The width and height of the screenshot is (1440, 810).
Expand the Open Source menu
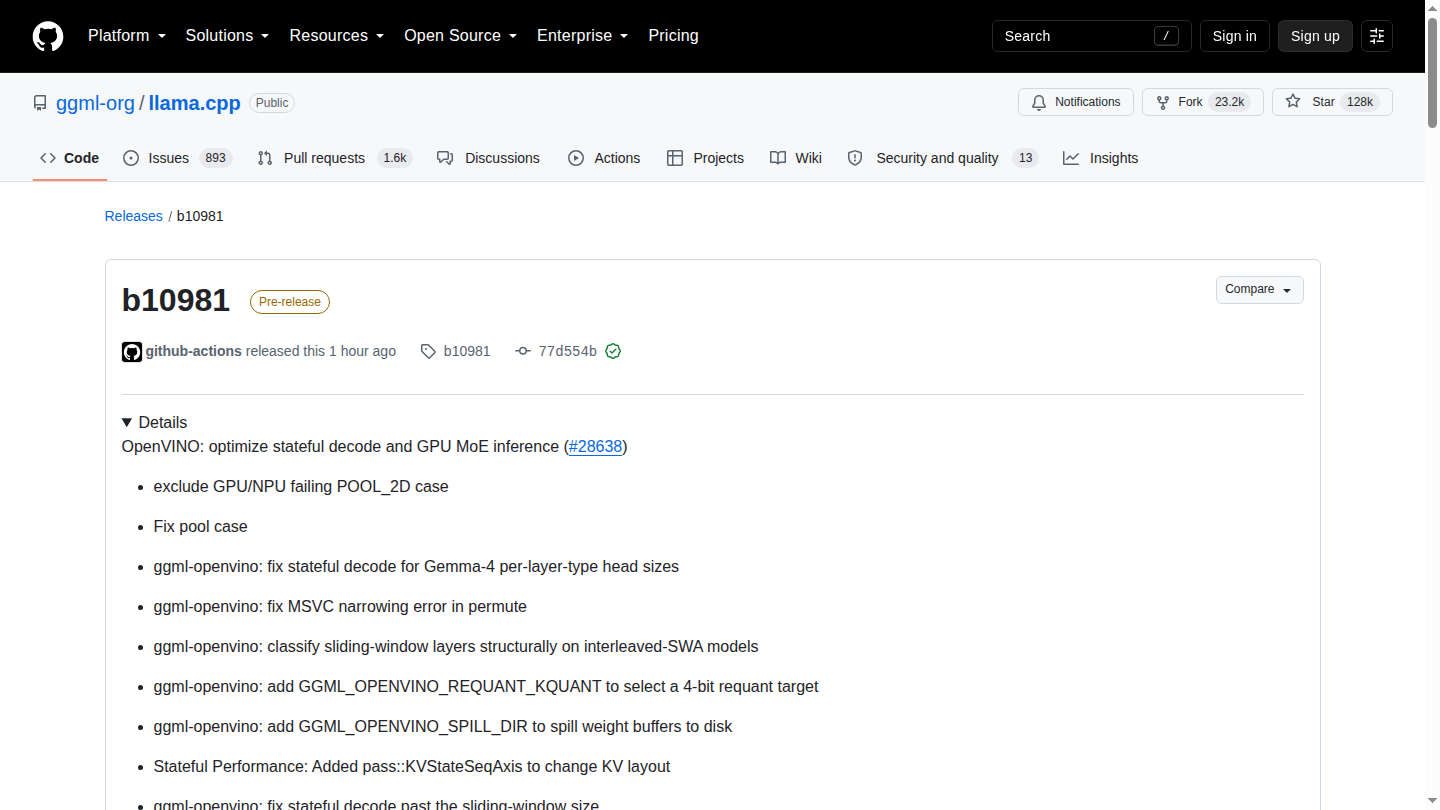pyautogui.click(x=461, y=35)
